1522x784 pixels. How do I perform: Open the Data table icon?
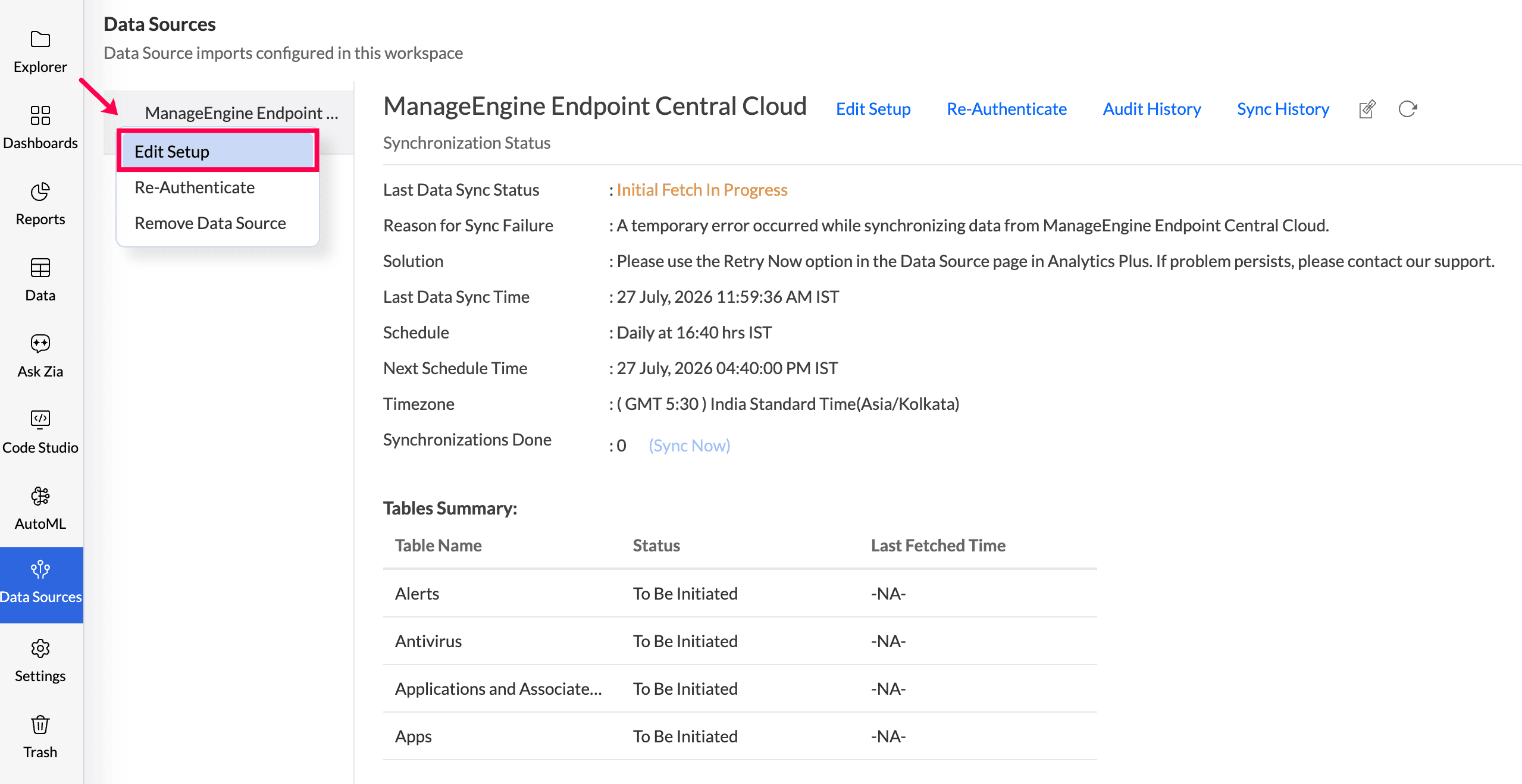(40, 268)
